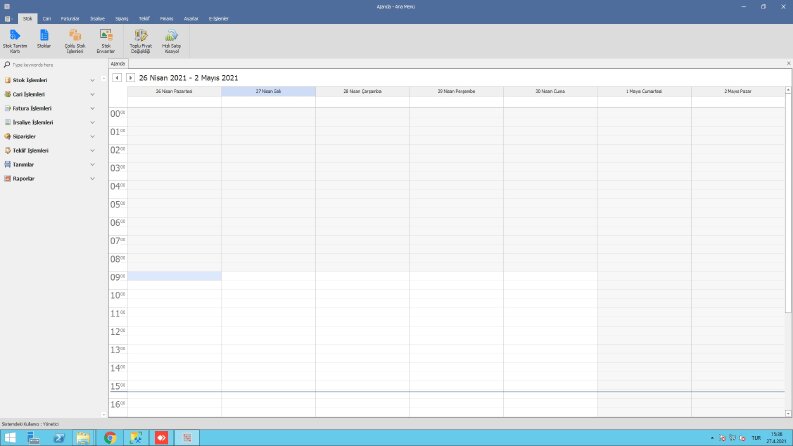The width and height of the screenshot is (793, 446).
Task: Switch to the Ayarlar ribbon tab
Action: (191, 19)
